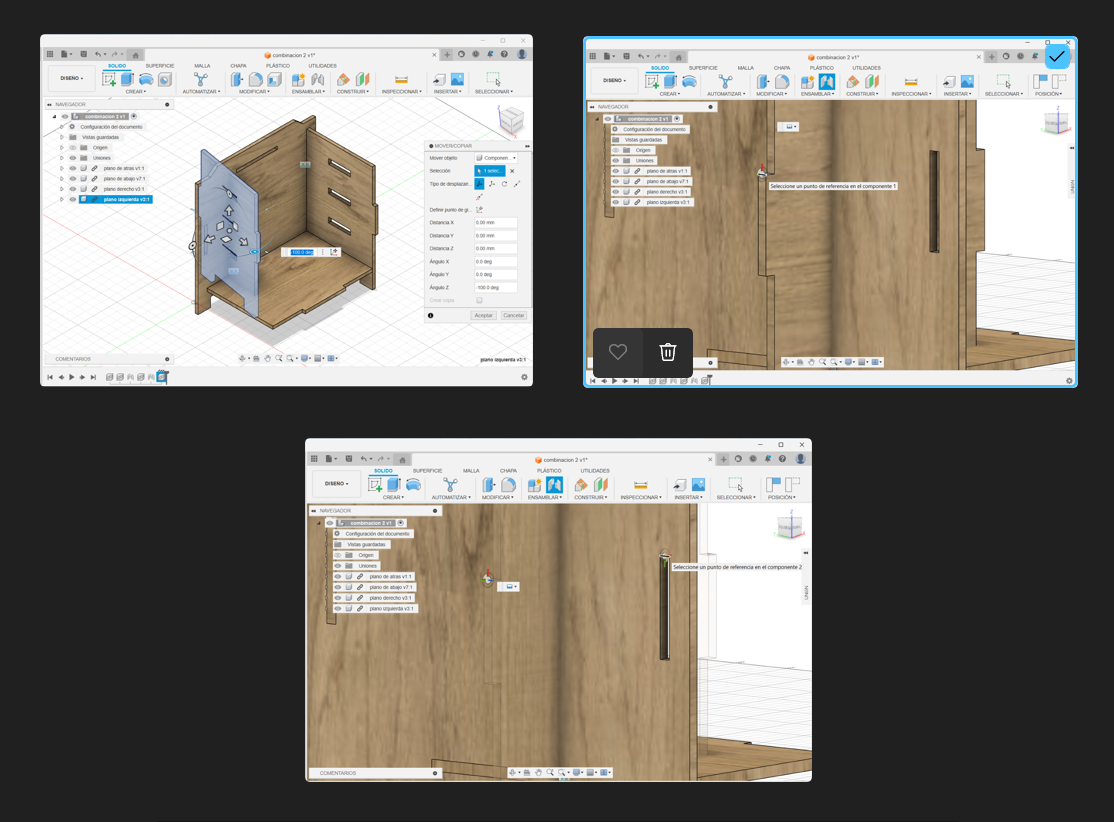Click Create Sketch icon in Mover/Copiar window
The image size is (1114, 822).
[x=109, y=80]
